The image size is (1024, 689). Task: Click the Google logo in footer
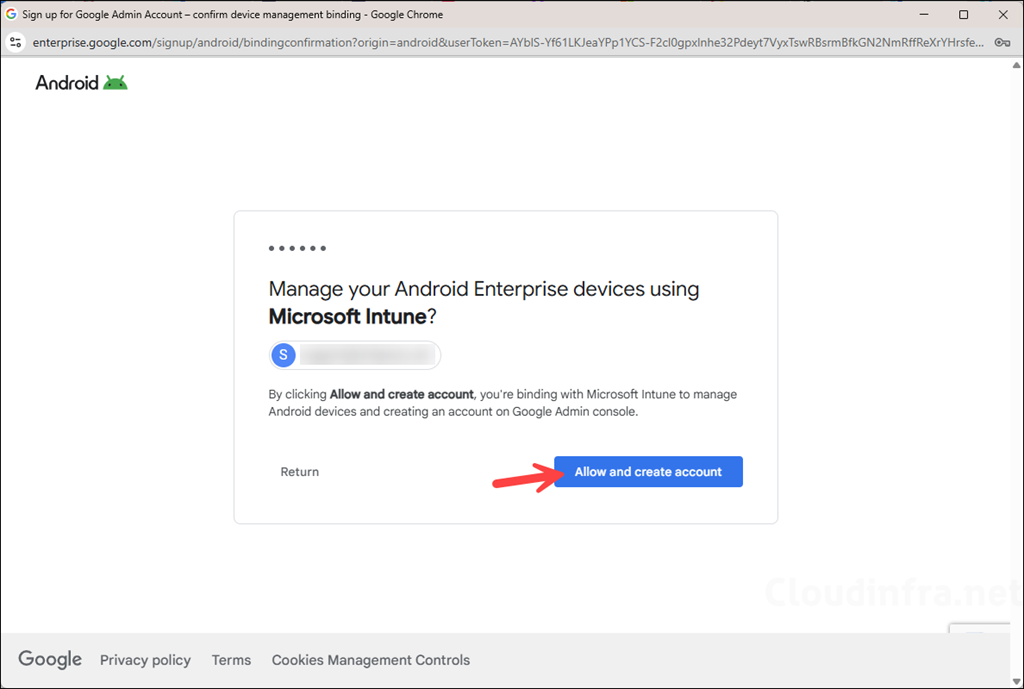pos(50,659)
